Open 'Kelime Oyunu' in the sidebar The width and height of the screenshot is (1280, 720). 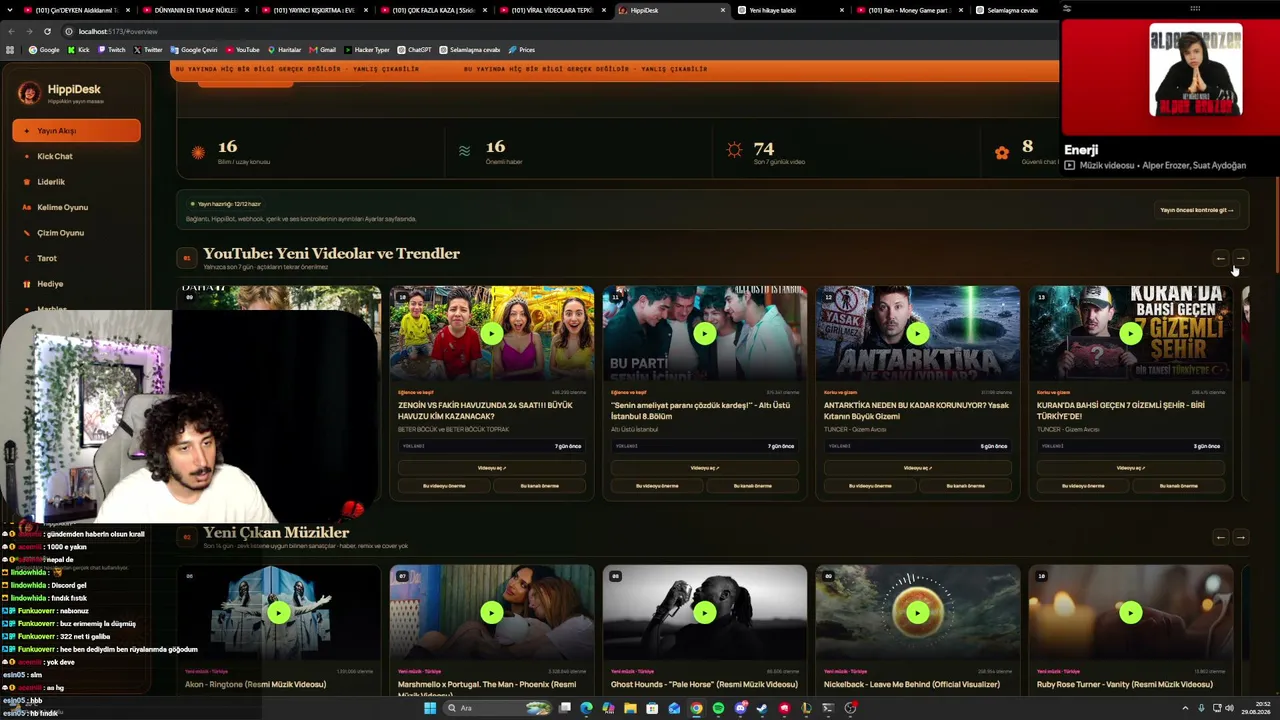[76, 207]
